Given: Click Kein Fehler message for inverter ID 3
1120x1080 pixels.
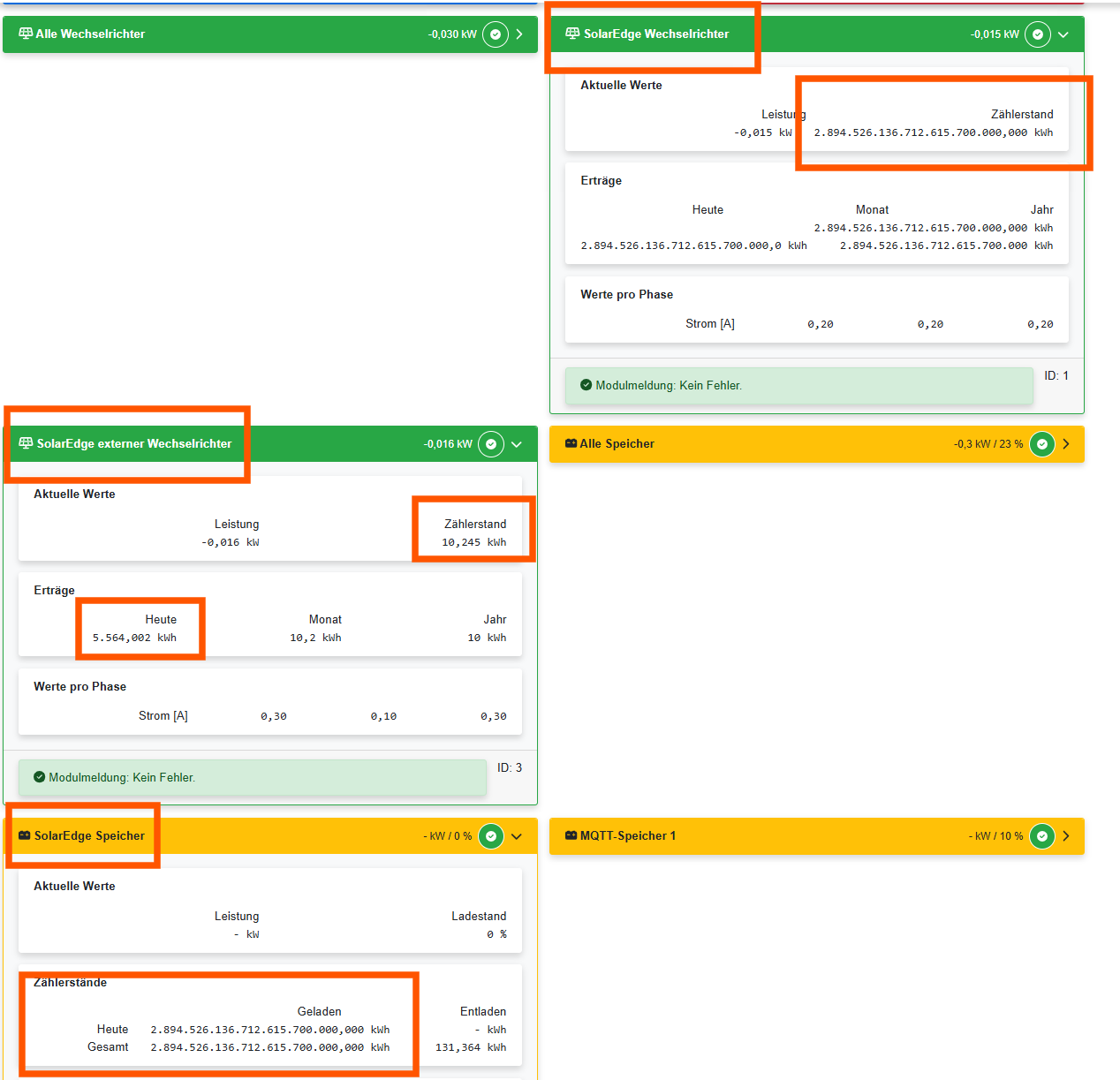Looking at the screenshot, I should coord(122,778).
